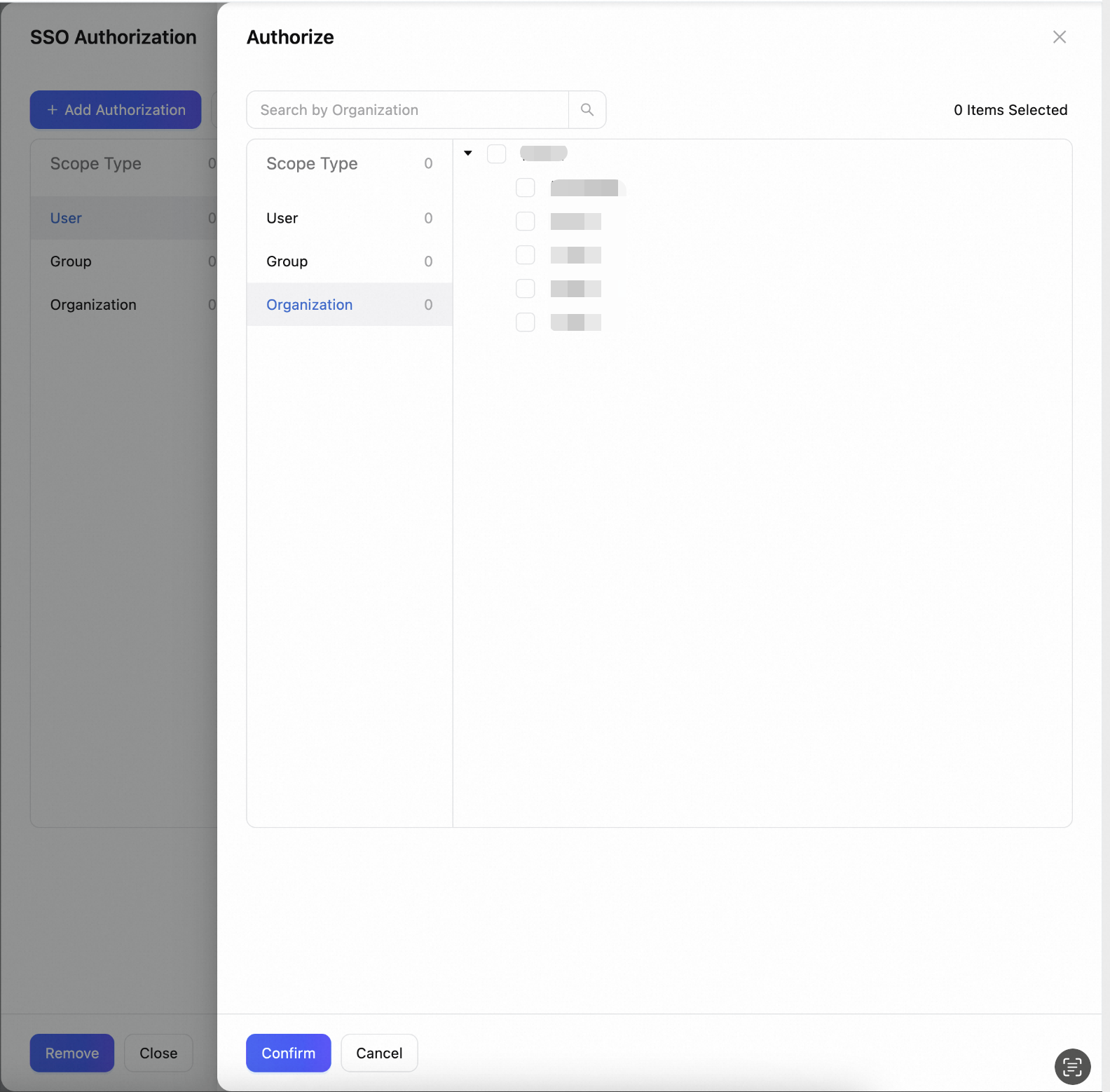The height and width of the screenshot is (1092, 1110).
Task: Focus the Search by Organization field
Action: [x=408, y=109]
